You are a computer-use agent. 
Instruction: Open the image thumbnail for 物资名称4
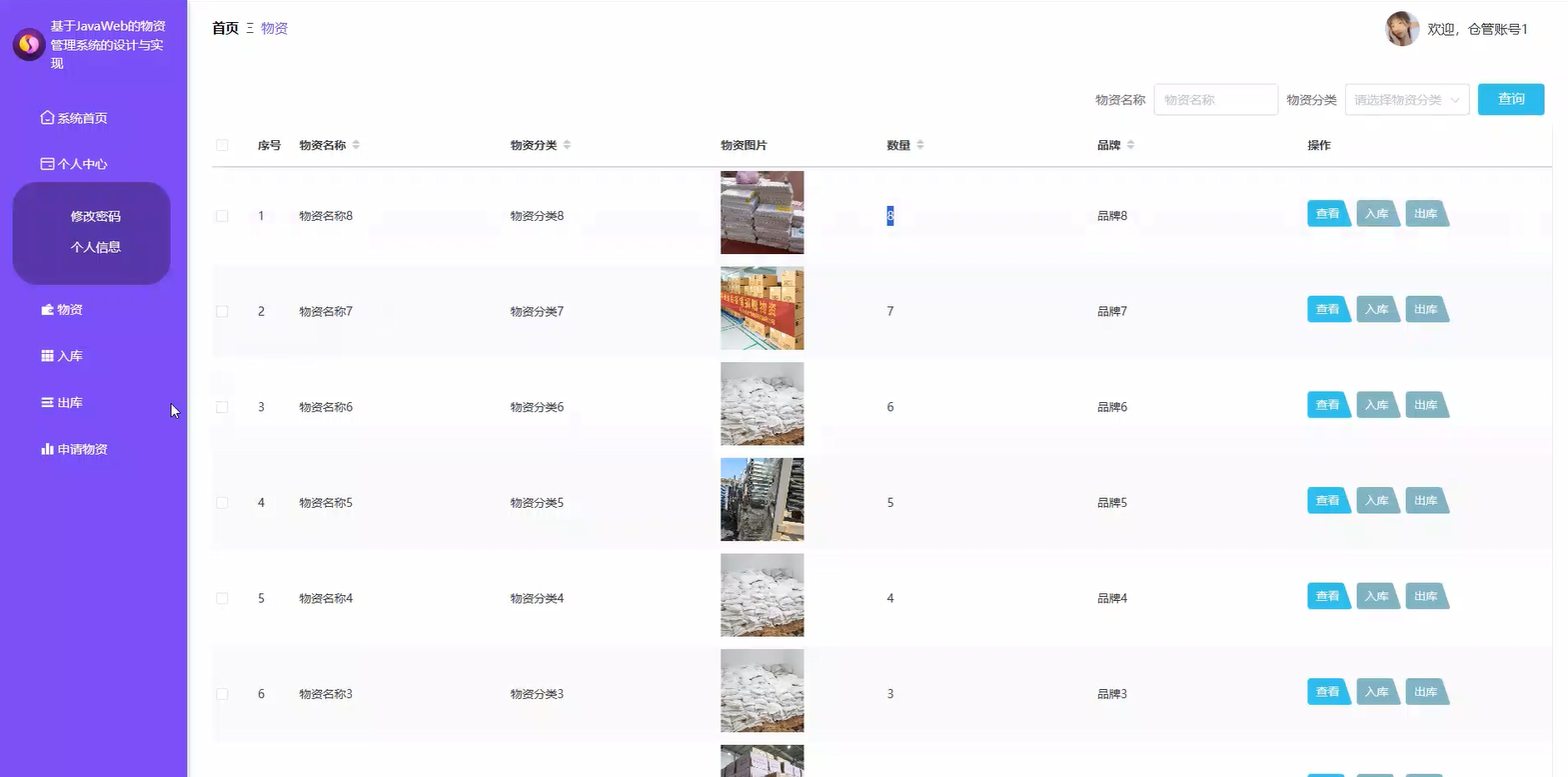pos(762,595)
